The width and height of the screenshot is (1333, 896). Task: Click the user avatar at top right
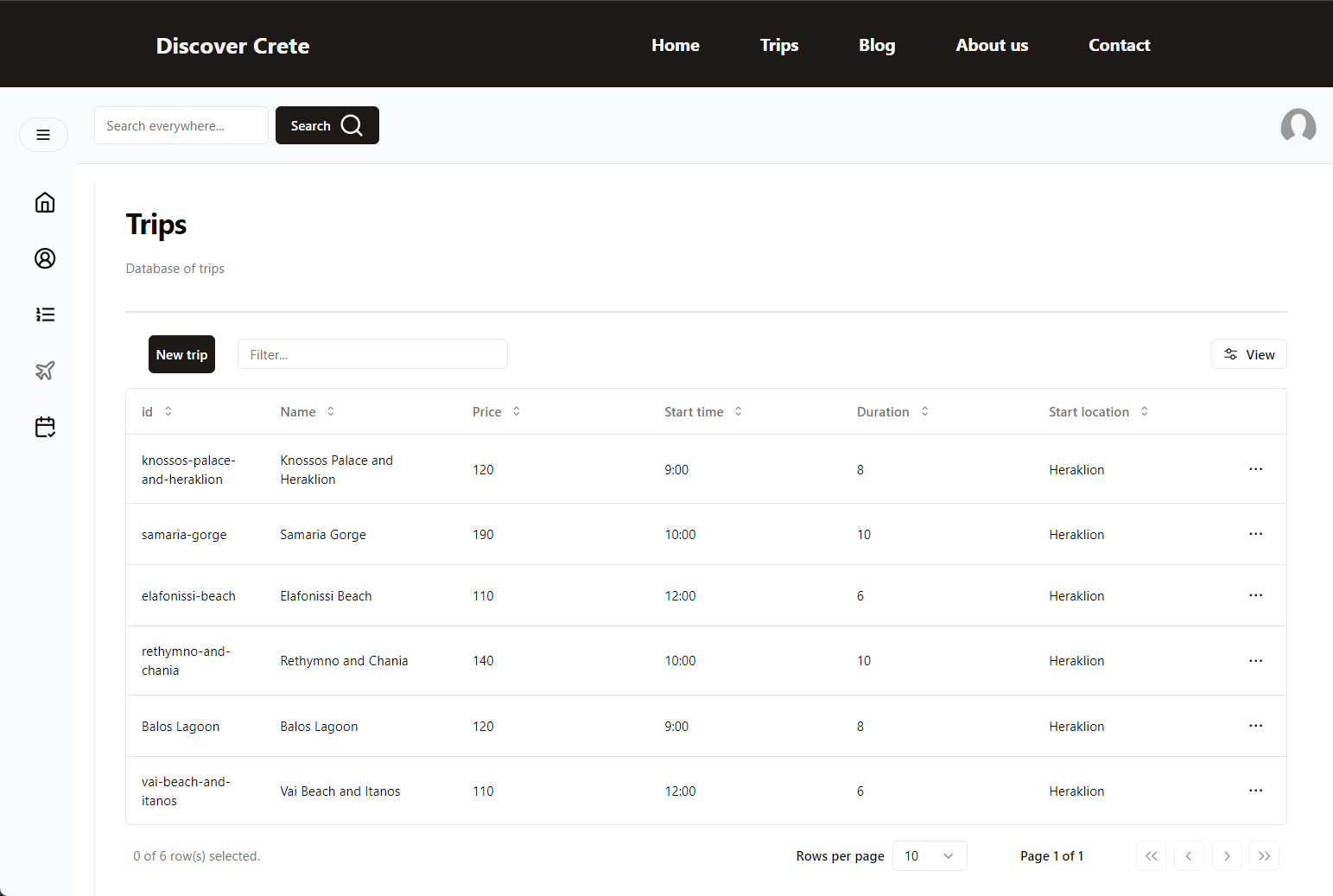click(1298, 126)
